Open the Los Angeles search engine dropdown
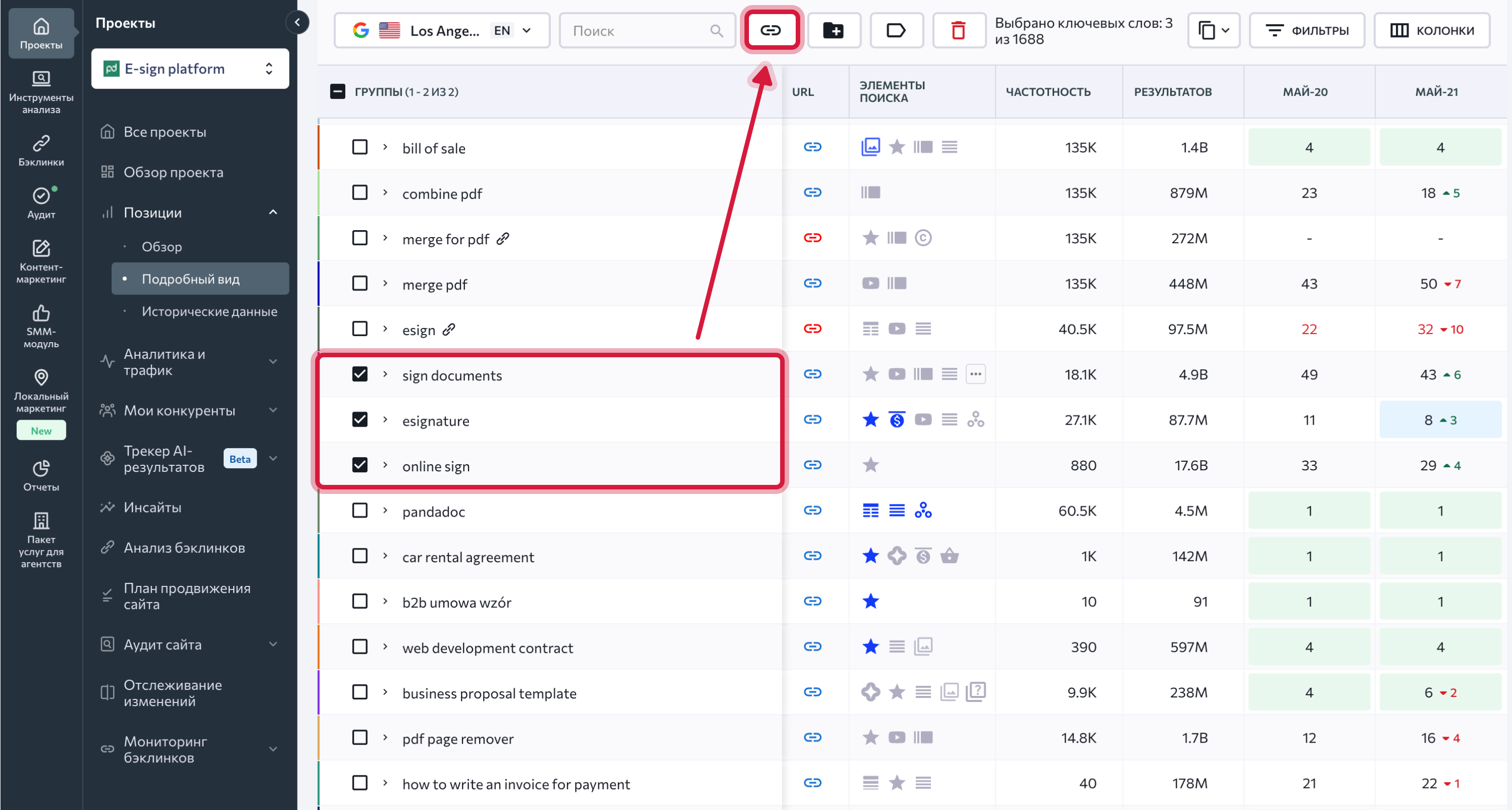 coord(442,31)
